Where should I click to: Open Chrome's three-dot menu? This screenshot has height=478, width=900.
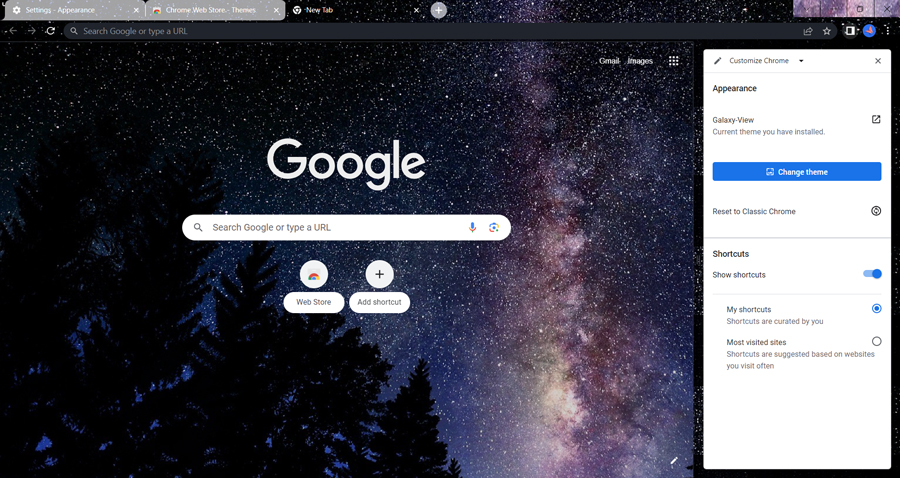point(887,31)
